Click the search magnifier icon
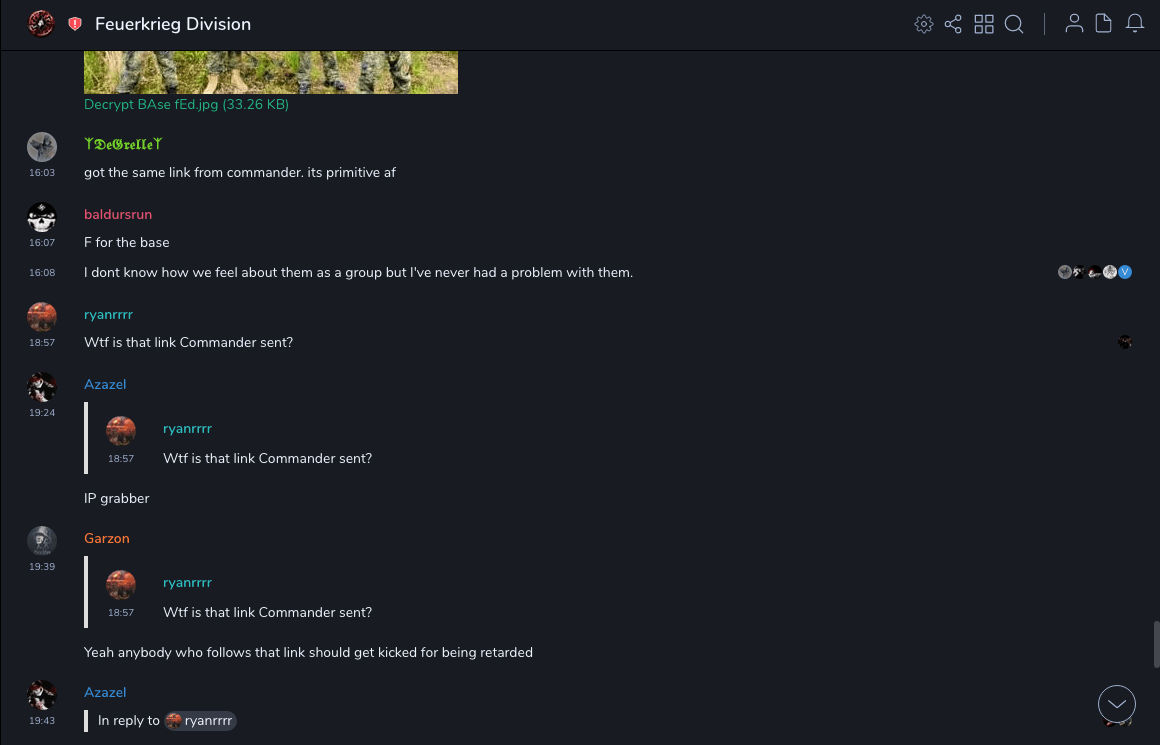 1014,24
